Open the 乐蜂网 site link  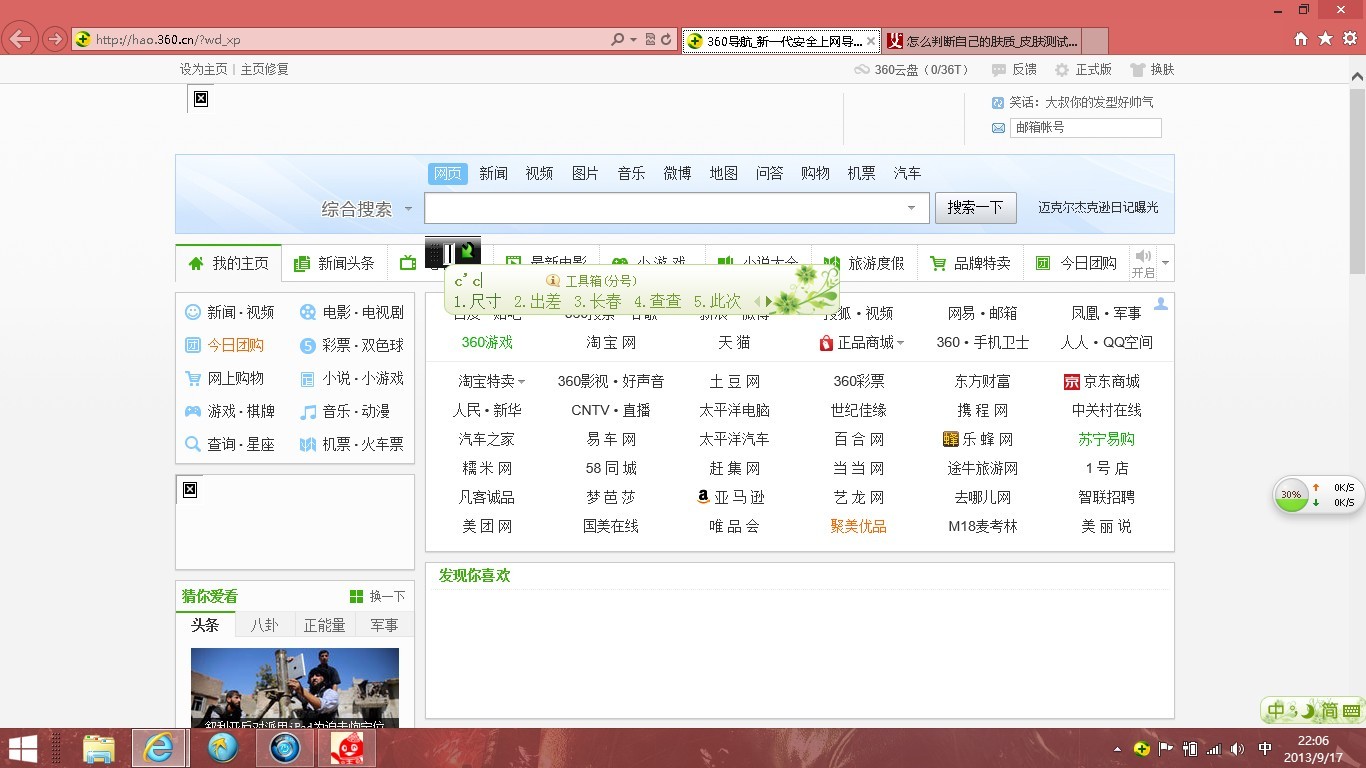click(x=978, y=439)
